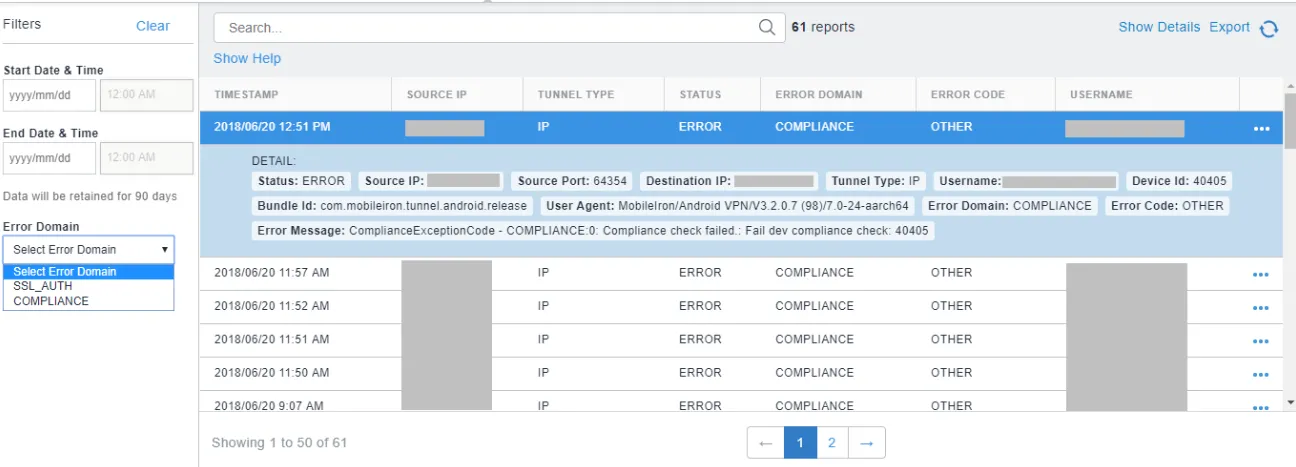Select the 2018/06/20 11:52 AM row
The image size is (1296, 467).
740,307
